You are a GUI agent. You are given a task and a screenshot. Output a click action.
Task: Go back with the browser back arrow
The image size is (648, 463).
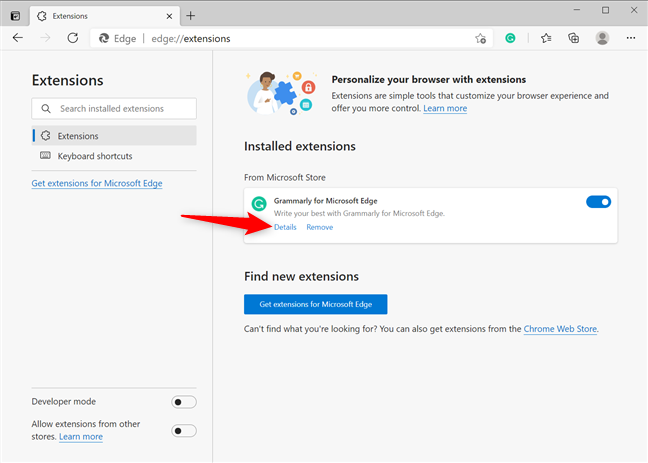[x=18, y=38]
